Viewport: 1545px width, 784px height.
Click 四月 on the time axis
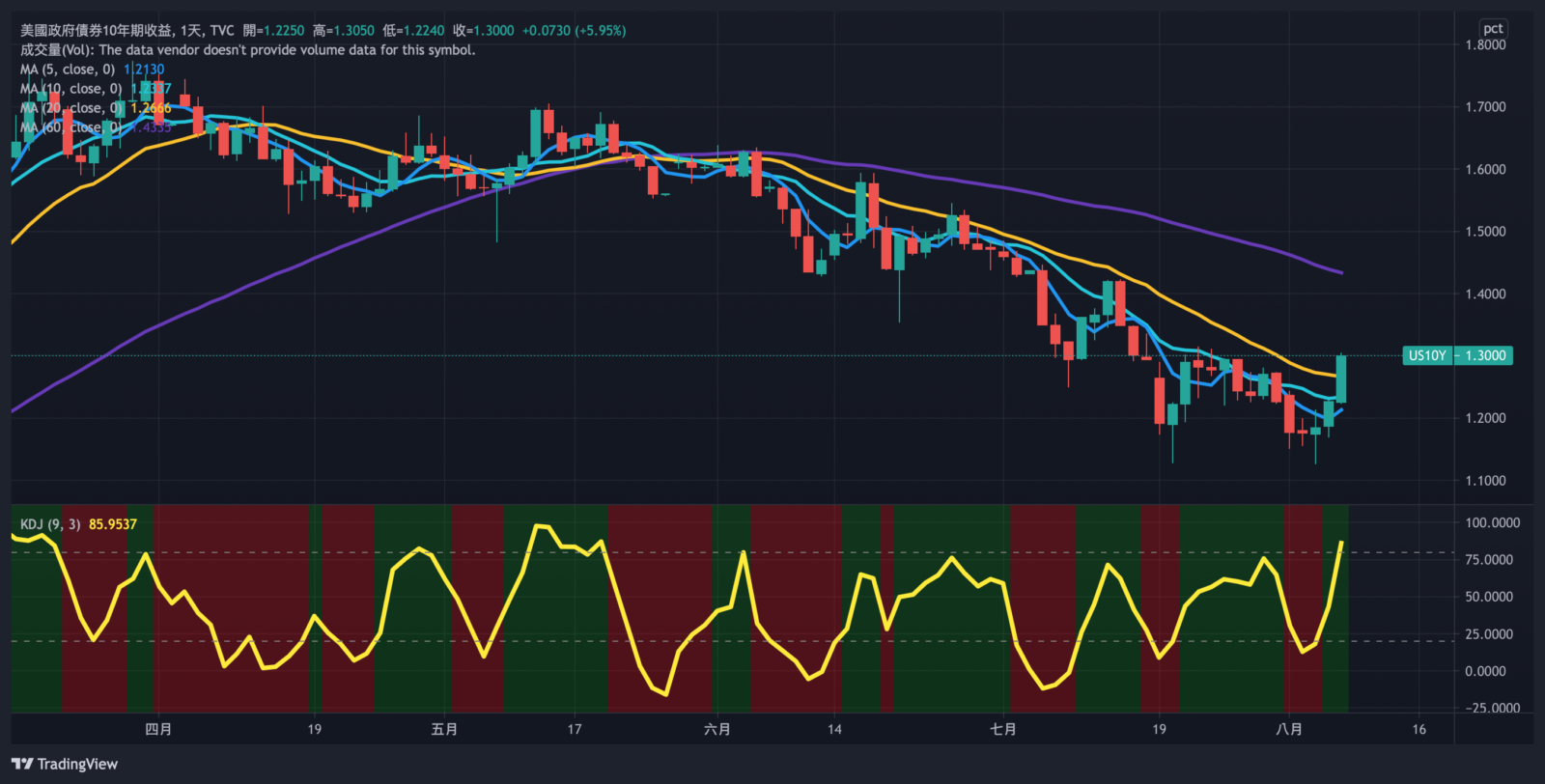point(158,729)
